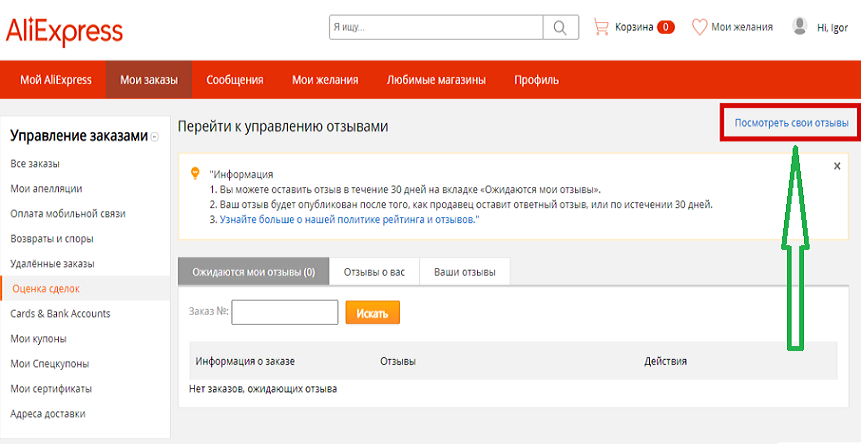The image size is (861, 444).
Task: Click the orange Искать button
Action: pyautogui.click(x=372, y=313)
